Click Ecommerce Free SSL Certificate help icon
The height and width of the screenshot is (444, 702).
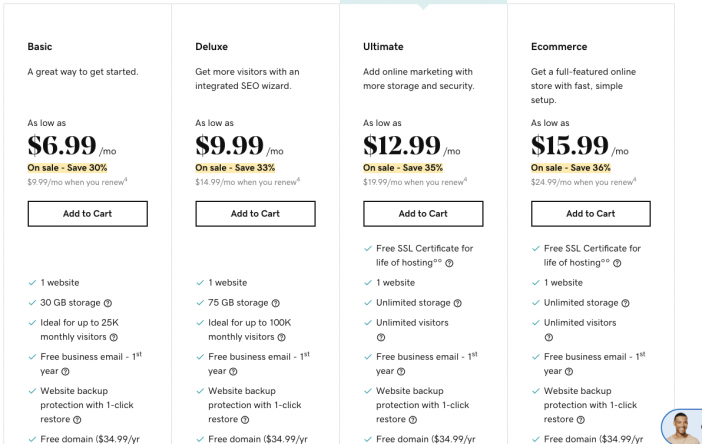(x=617, y=263)
